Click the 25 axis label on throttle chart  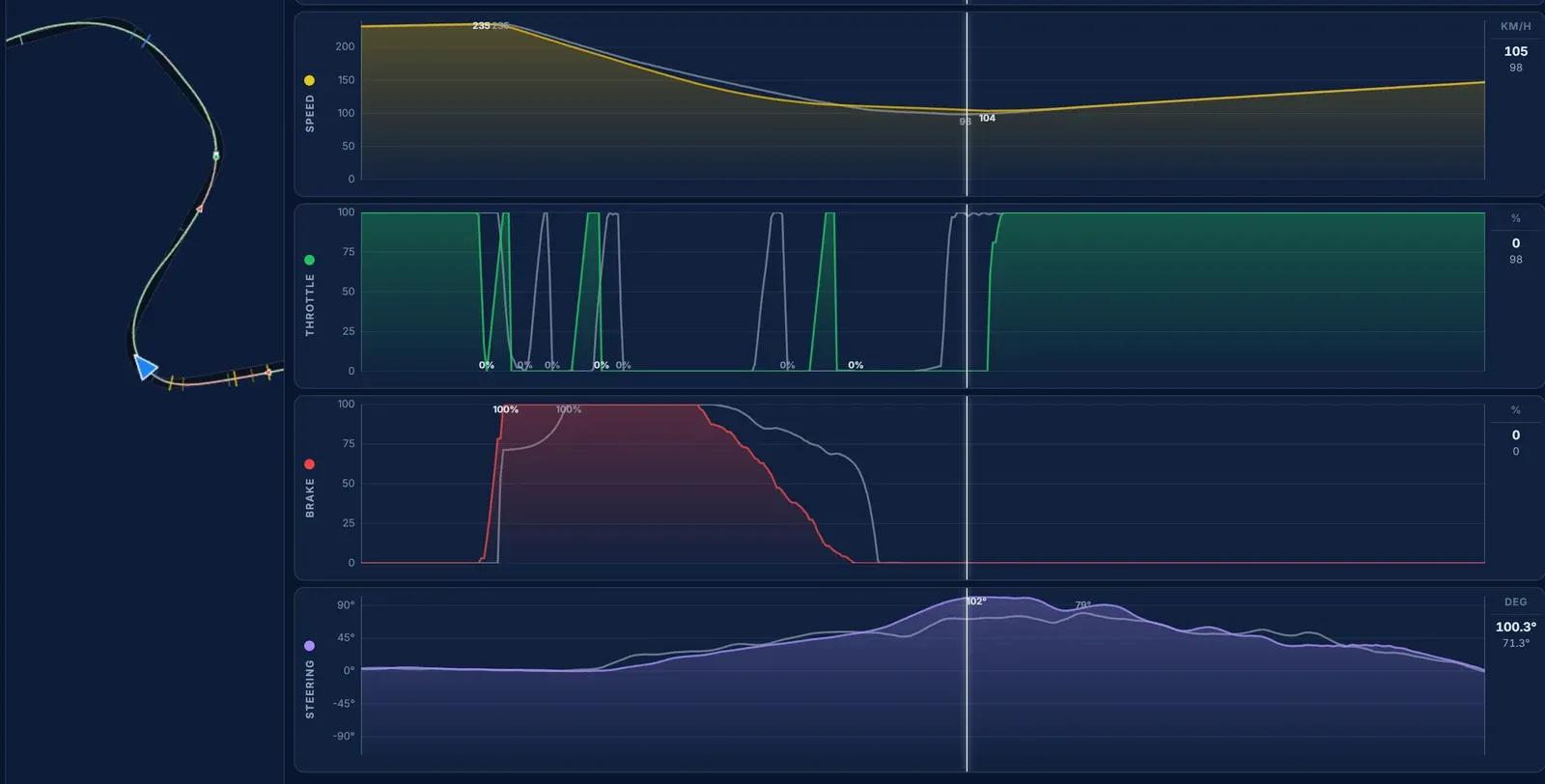click(349, 331)
